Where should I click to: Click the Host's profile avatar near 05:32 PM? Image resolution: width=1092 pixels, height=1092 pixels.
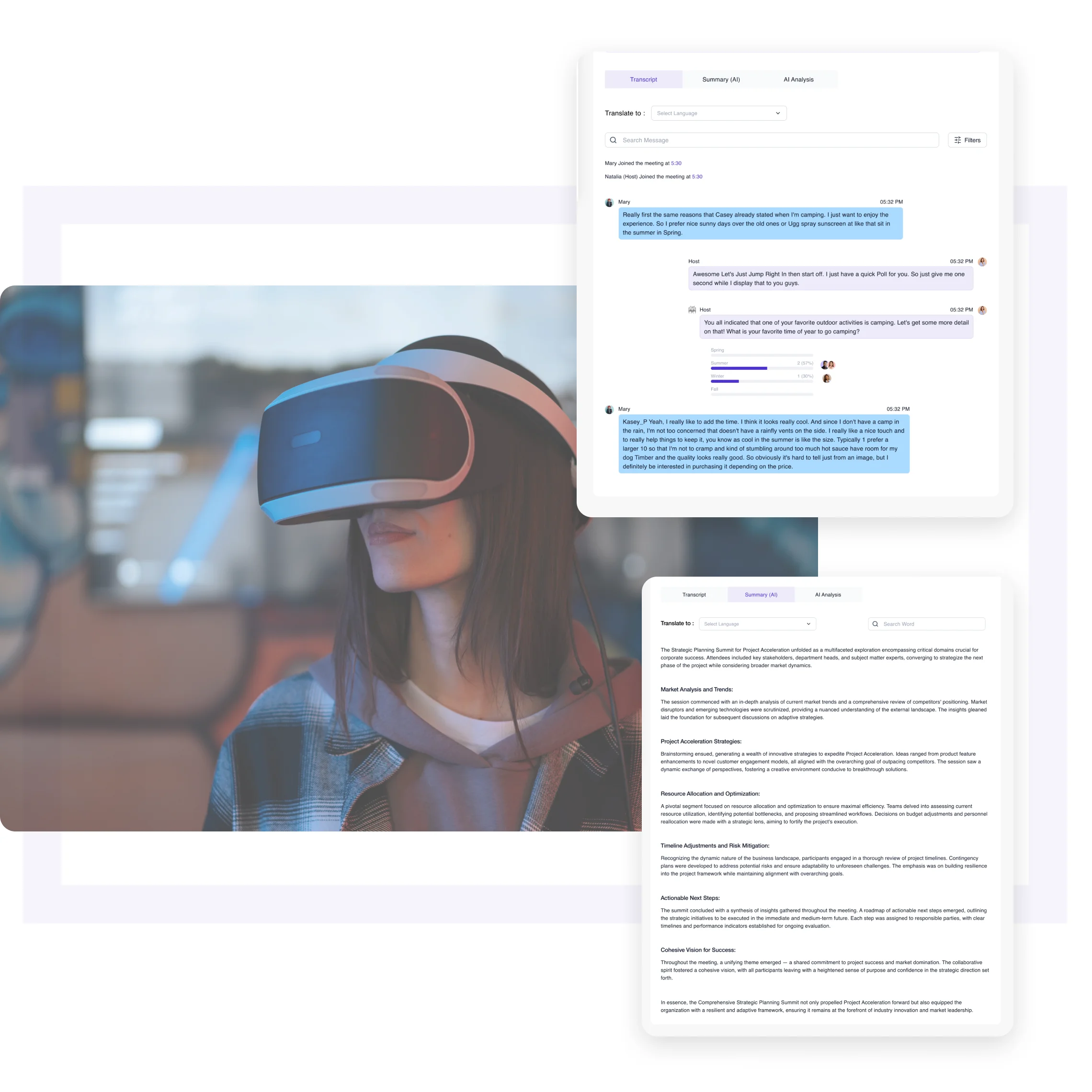pos(982,261)
